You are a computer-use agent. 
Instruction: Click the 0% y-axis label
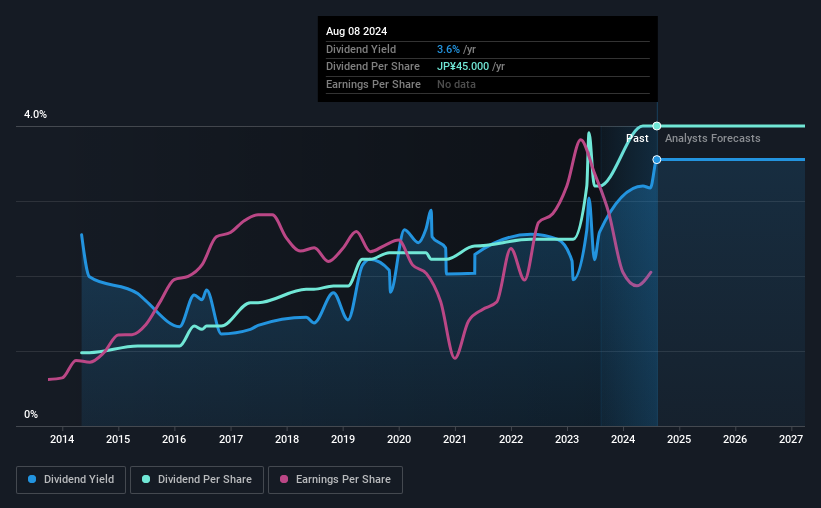(31, 414)
